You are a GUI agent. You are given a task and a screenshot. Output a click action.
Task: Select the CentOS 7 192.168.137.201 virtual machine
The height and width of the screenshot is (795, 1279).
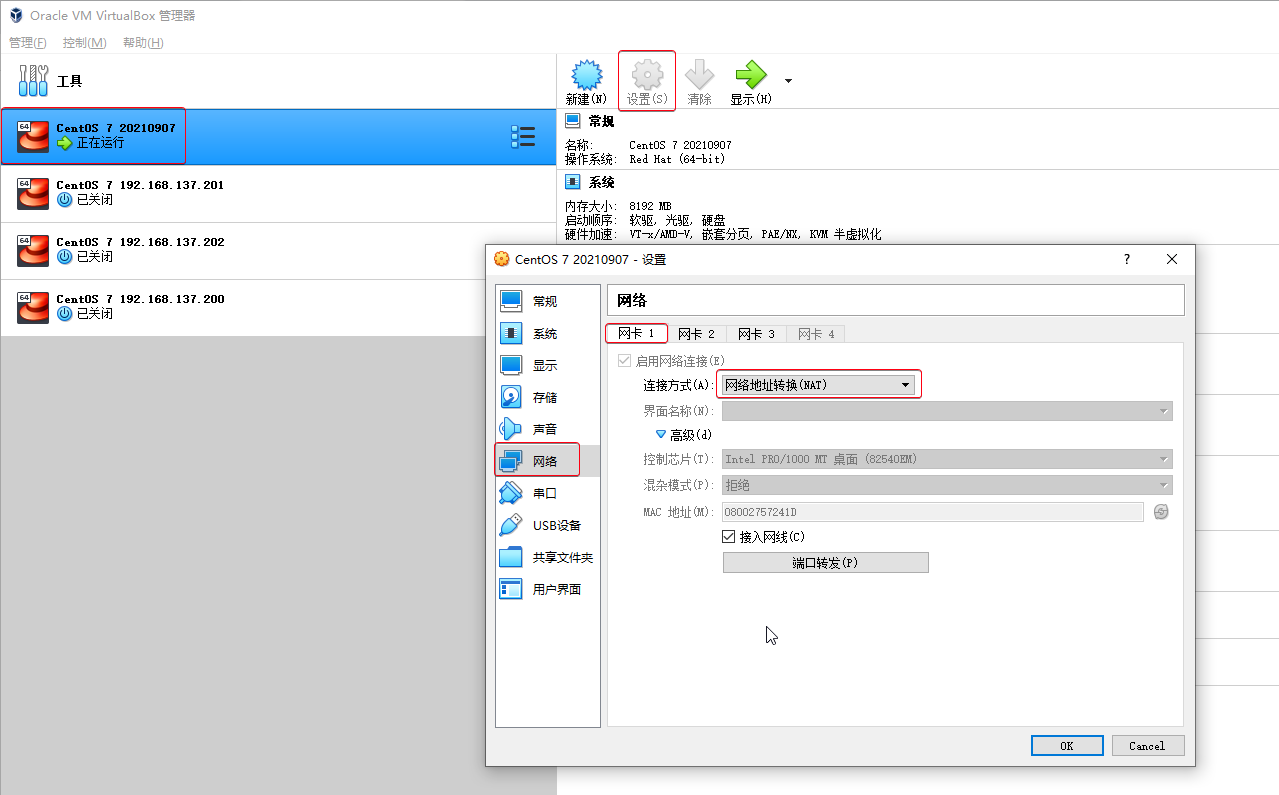(278, 194)
